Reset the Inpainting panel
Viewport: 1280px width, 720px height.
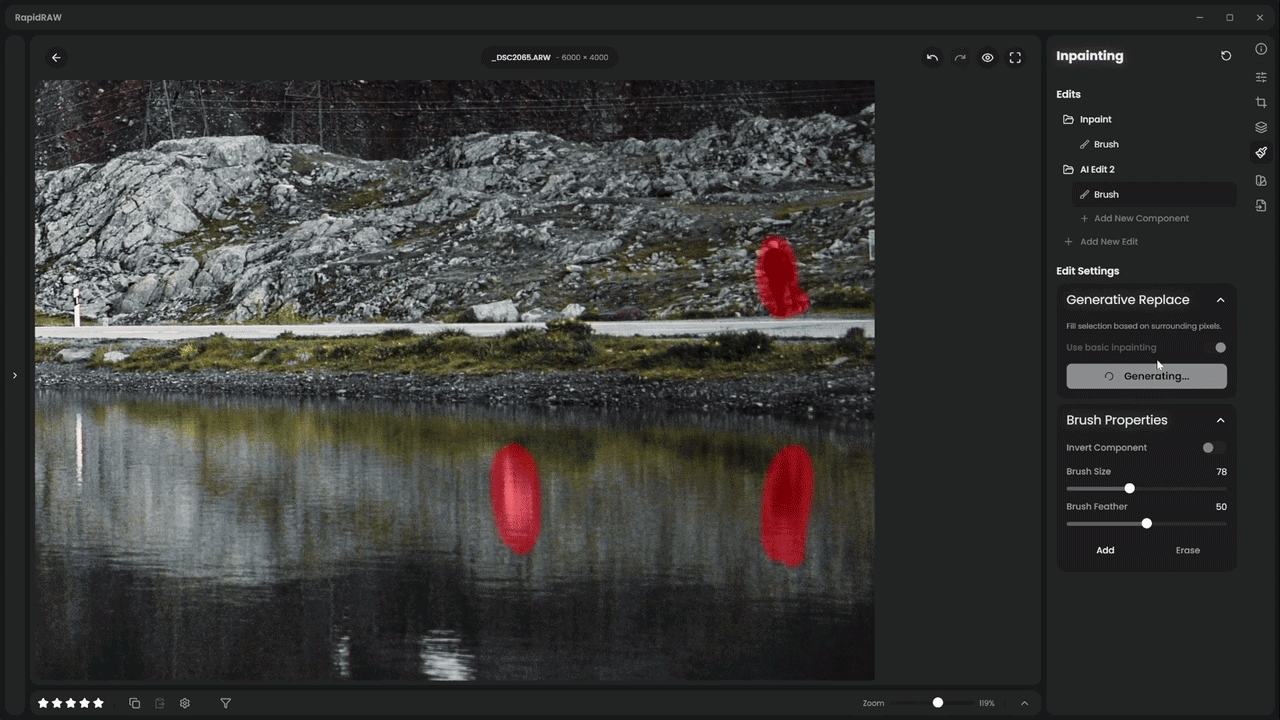(1226, 56)
